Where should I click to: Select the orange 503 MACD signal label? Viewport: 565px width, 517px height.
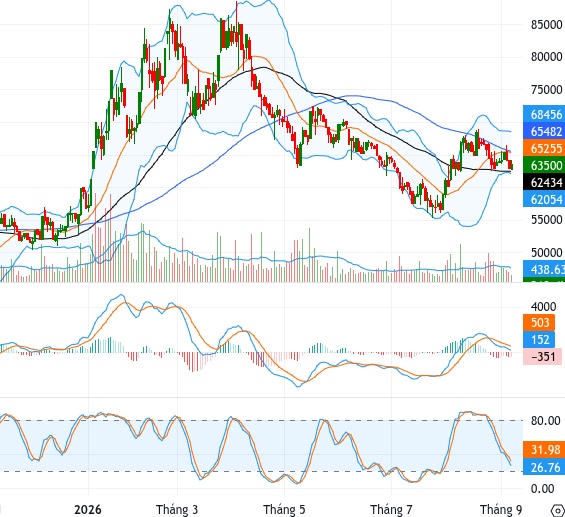coord(539,322)
